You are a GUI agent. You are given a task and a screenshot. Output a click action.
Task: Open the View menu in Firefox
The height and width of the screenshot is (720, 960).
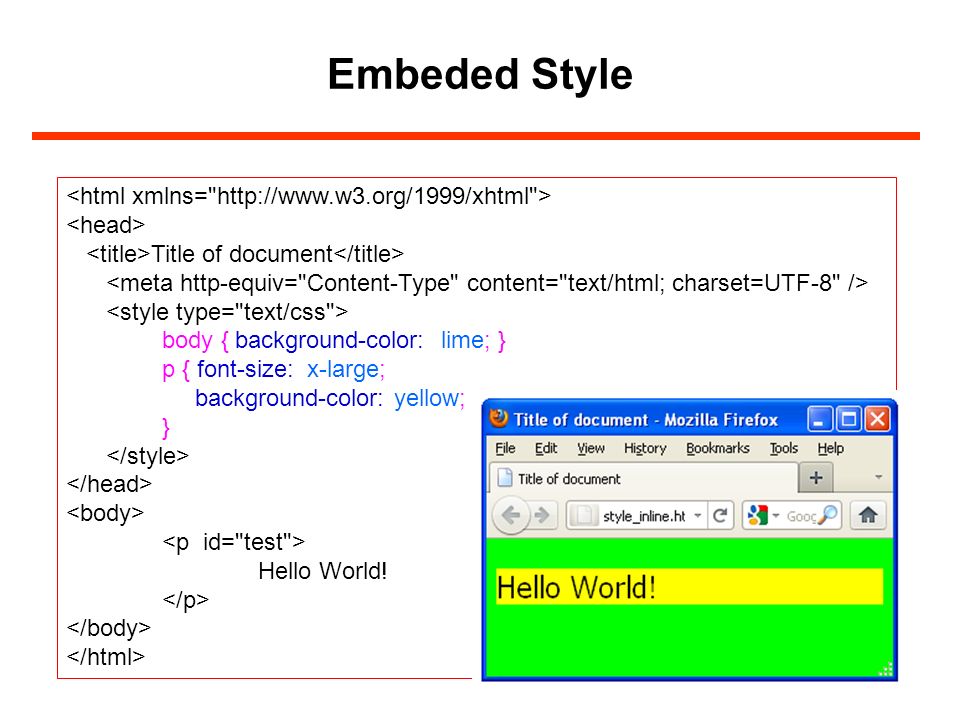[x=591, y=448]
